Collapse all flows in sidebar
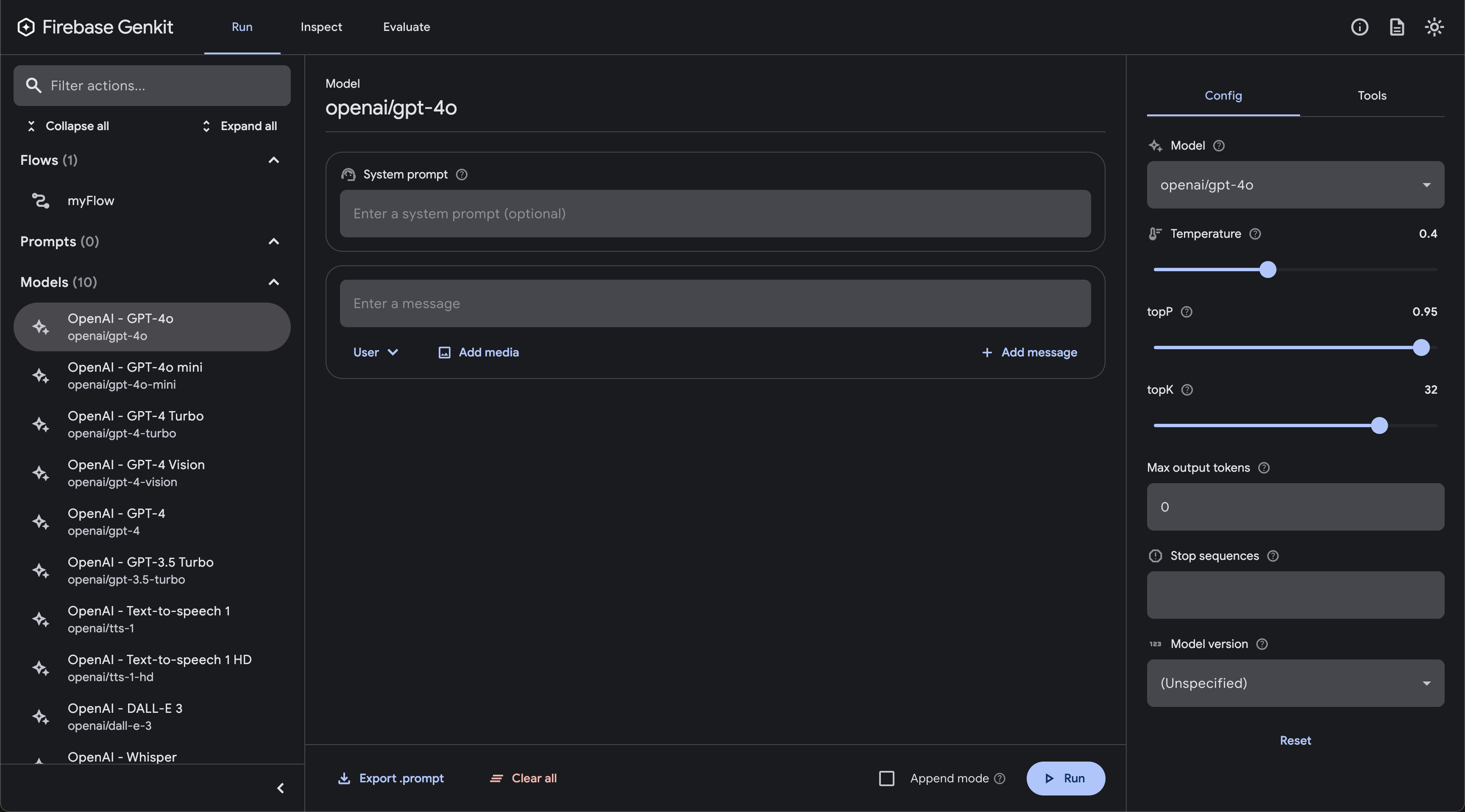This screenshot has width=1465, height=812. coord(70,126)
